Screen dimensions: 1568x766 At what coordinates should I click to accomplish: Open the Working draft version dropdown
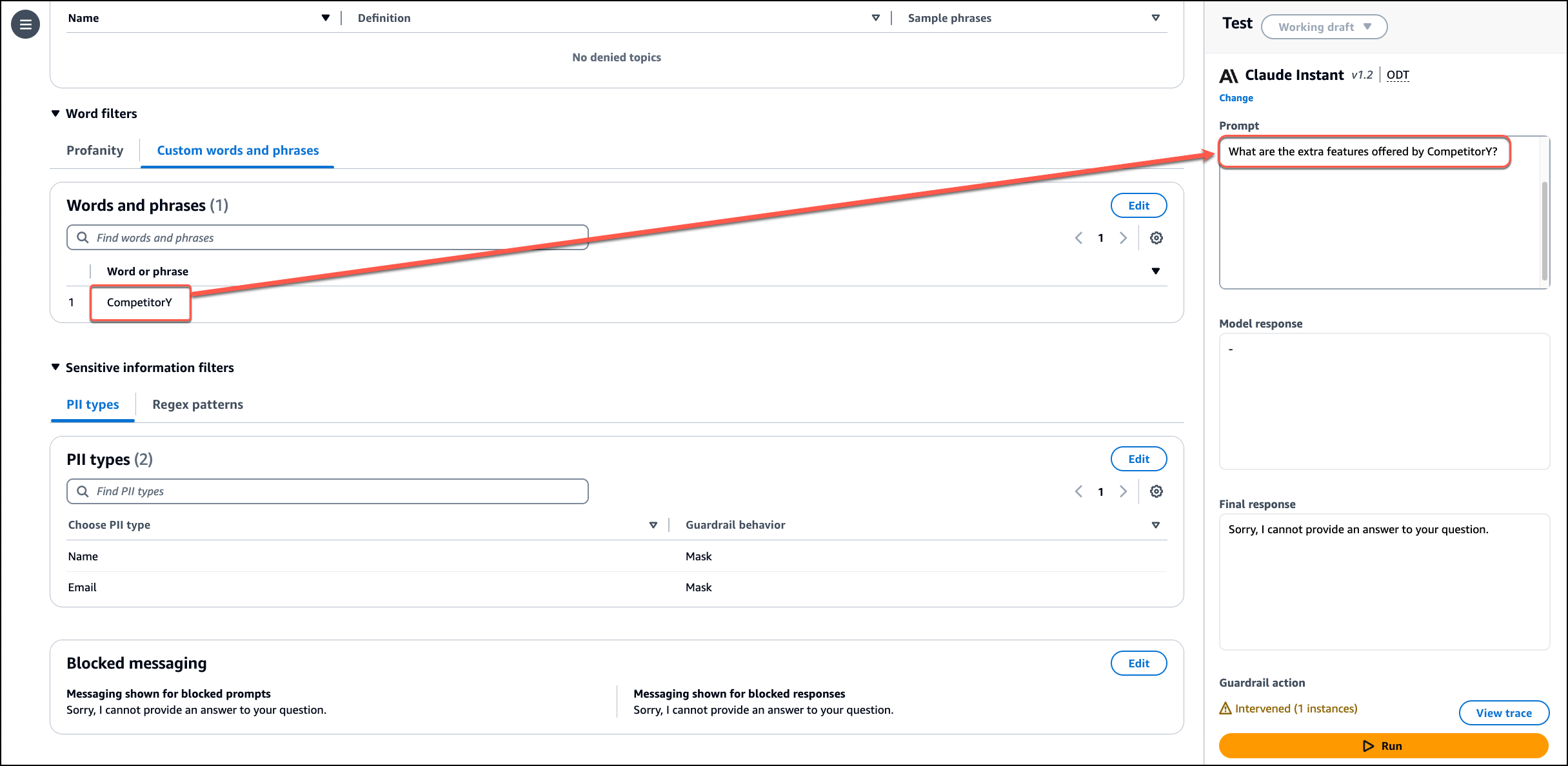pos(1324,27)
